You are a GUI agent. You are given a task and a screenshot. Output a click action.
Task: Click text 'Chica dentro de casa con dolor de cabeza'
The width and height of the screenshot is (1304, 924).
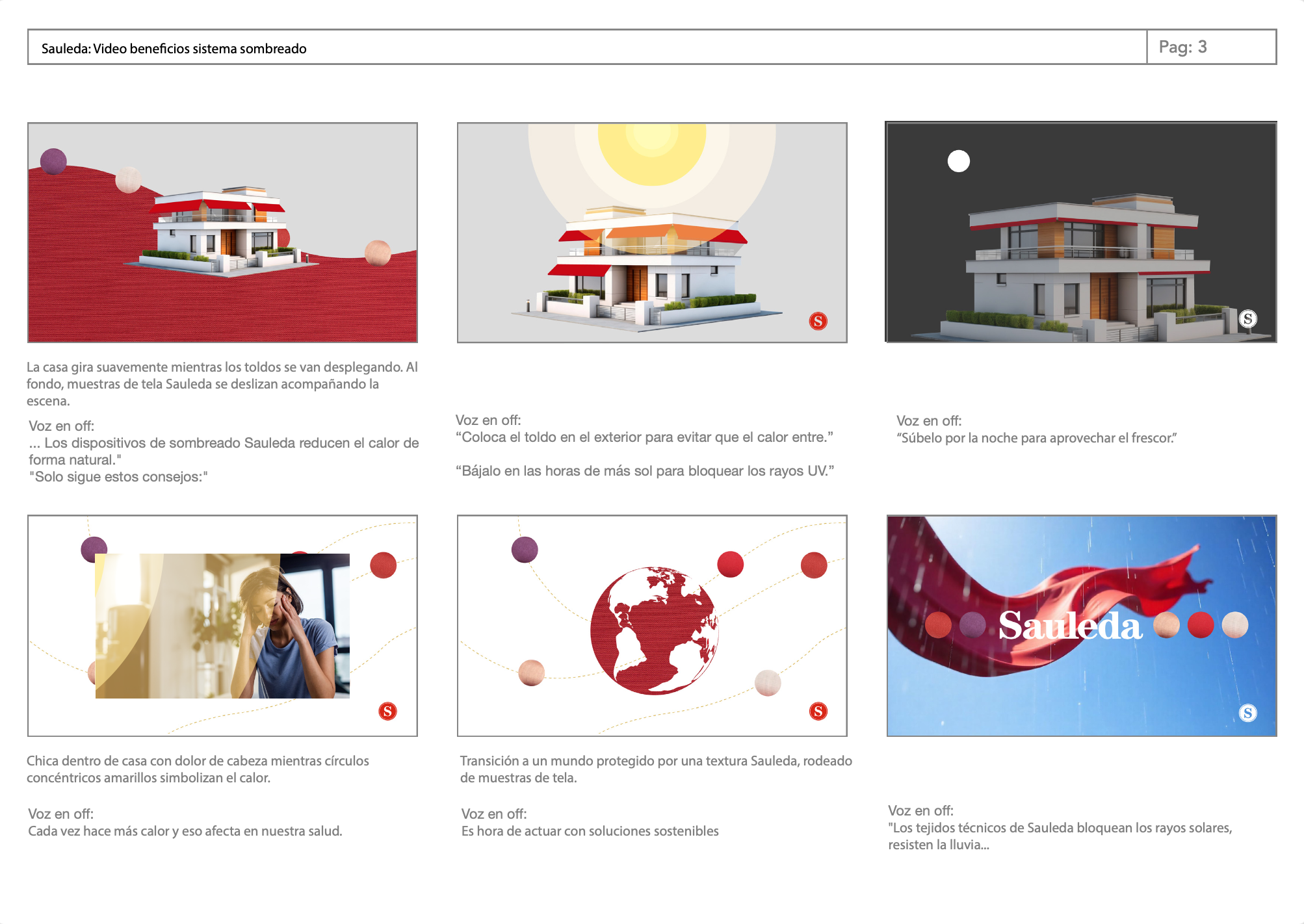coord(147,761)
